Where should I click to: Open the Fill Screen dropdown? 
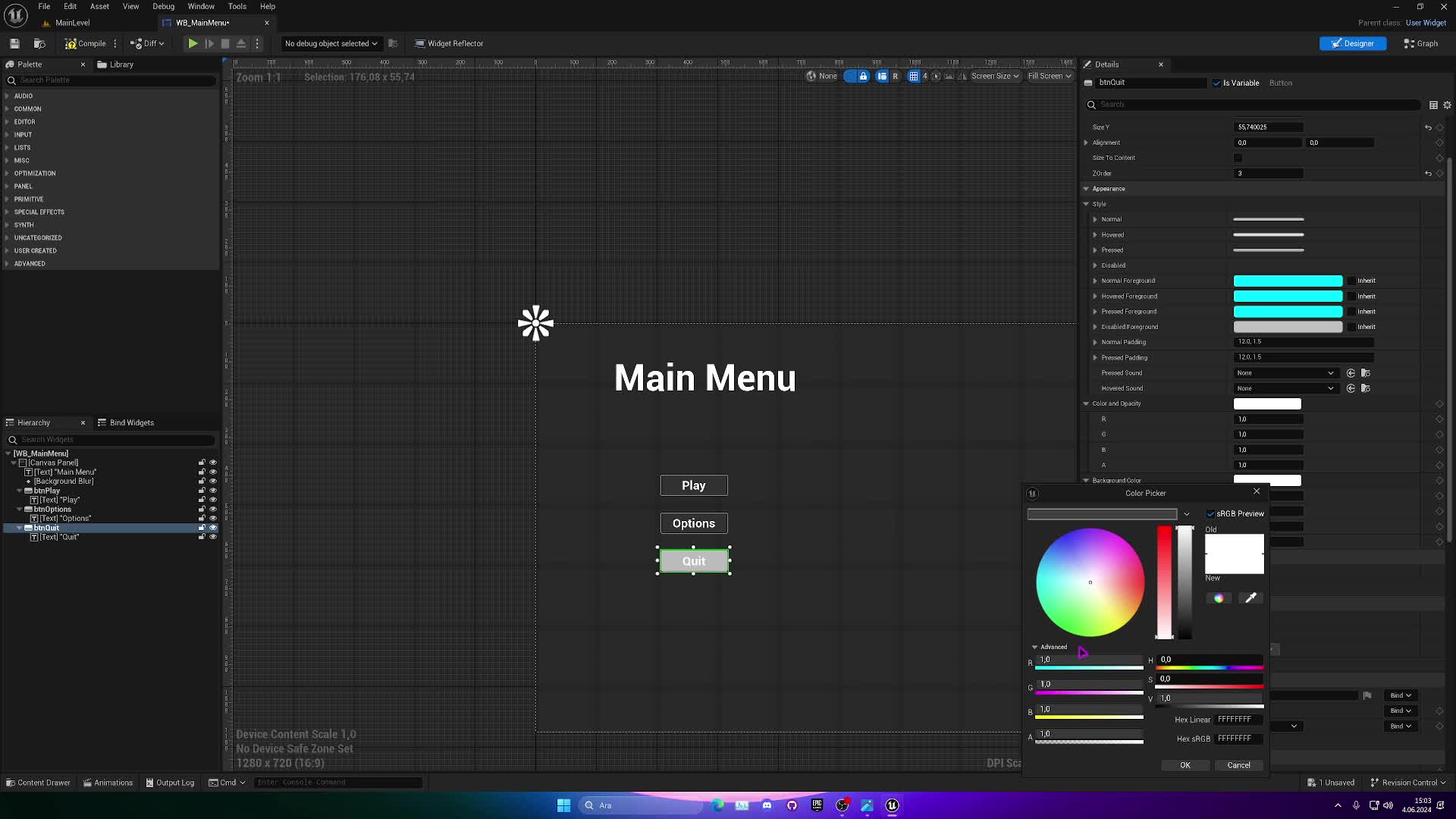point(1050,76)
